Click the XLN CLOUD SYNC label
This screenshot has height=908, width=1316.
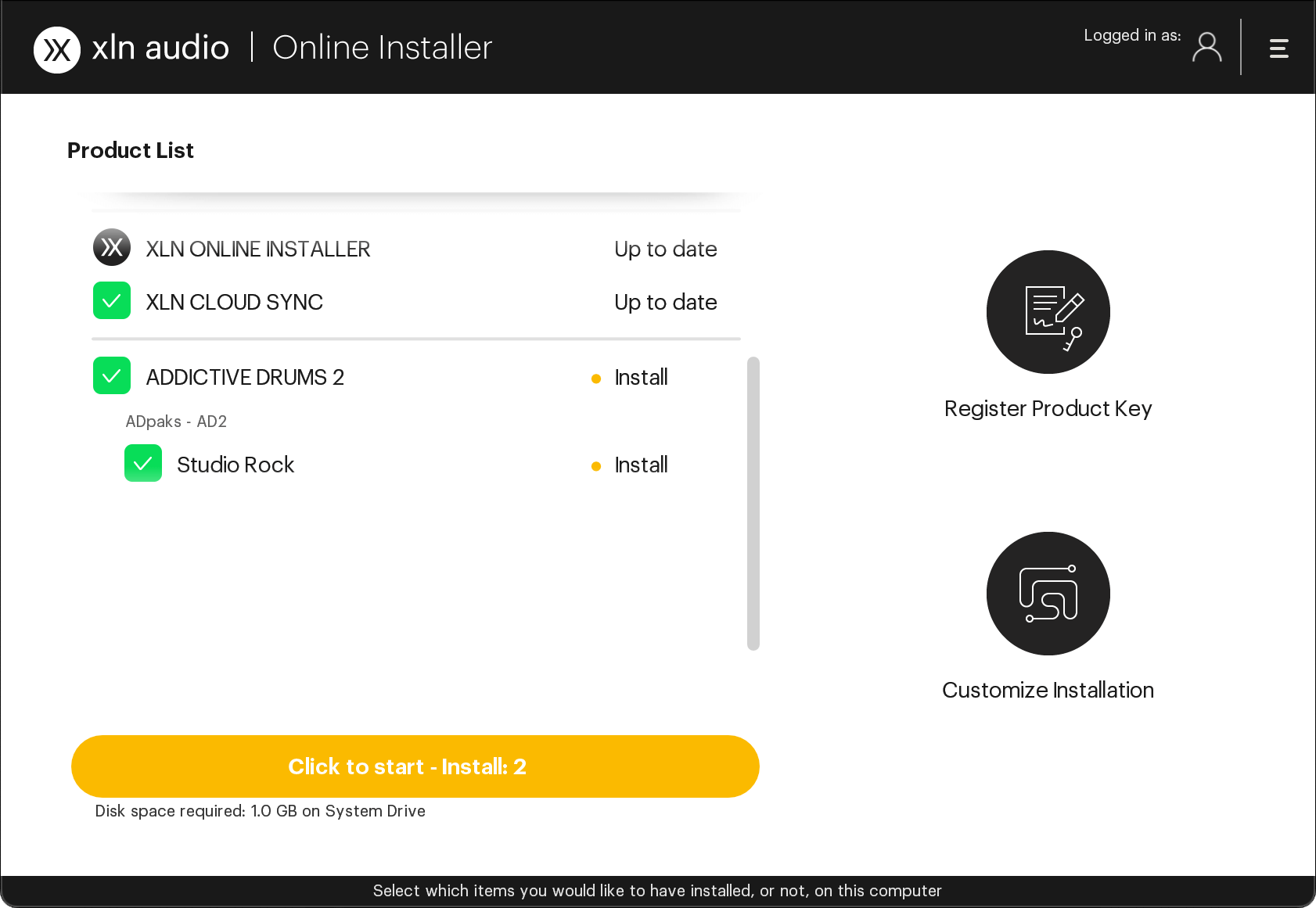(x=235, y=302)
